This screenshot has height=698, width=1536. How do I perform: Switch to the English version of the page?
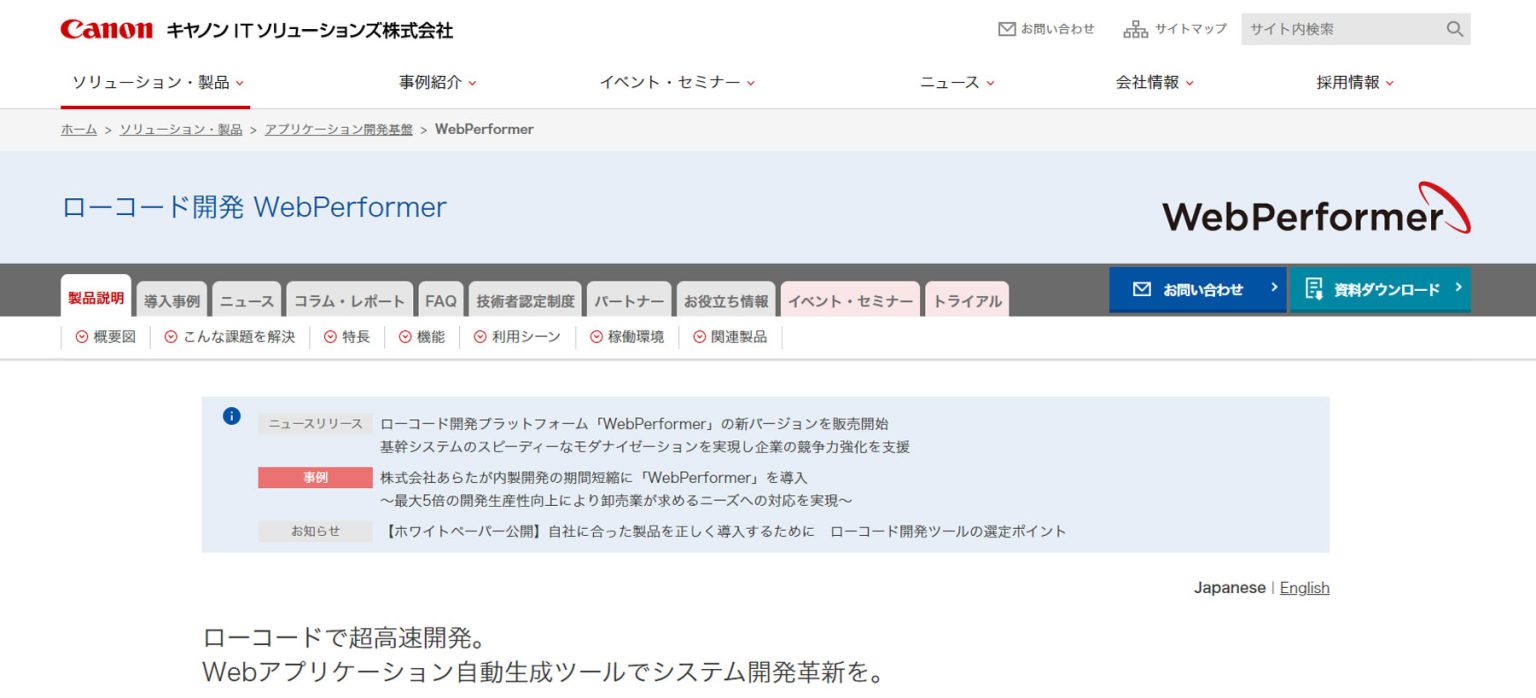(x=1304, y=587)
